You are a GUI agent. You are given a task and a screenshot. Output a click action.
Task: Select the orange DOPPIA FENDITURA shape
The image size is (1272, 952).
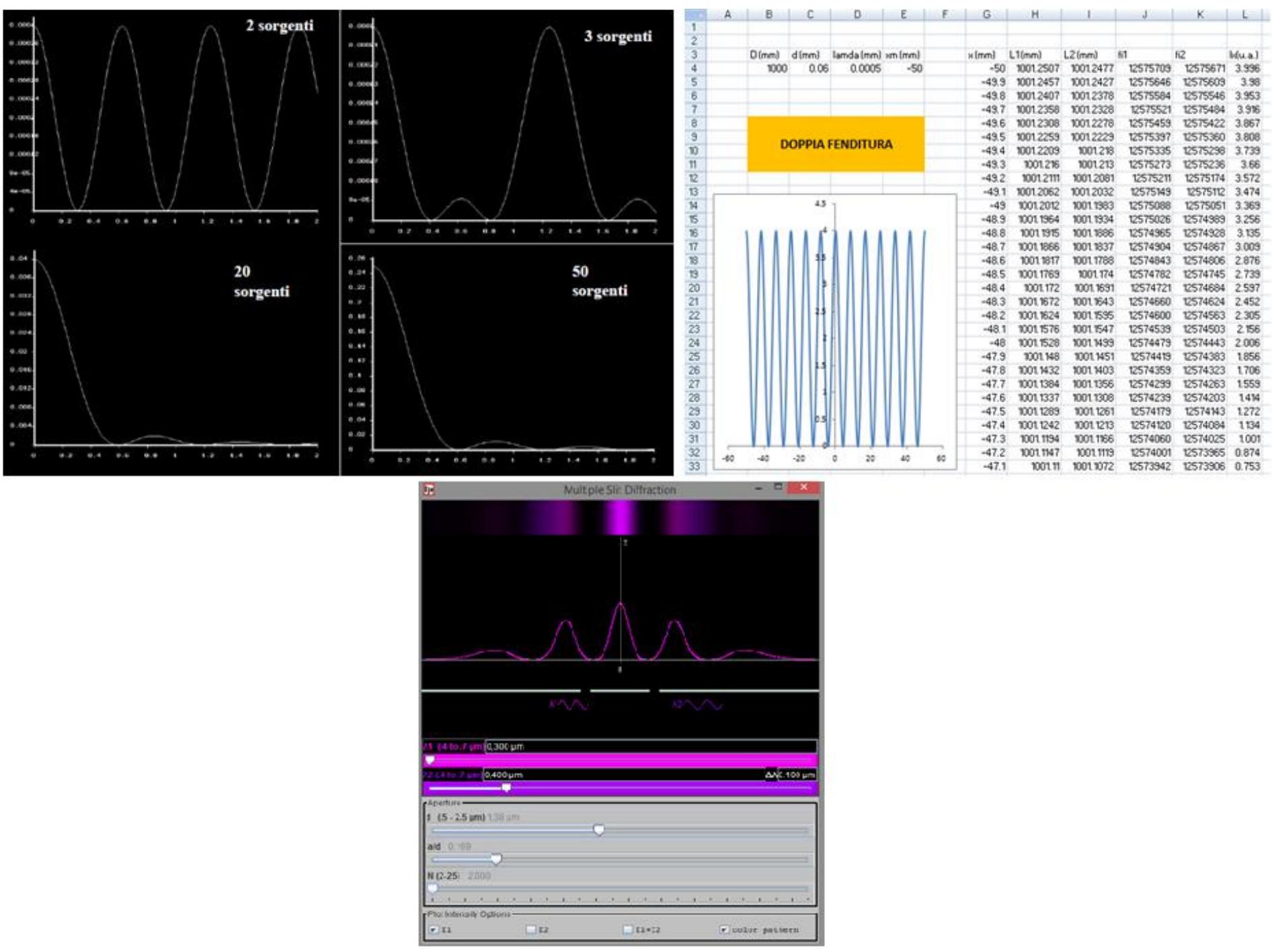[x=836, y=144]
